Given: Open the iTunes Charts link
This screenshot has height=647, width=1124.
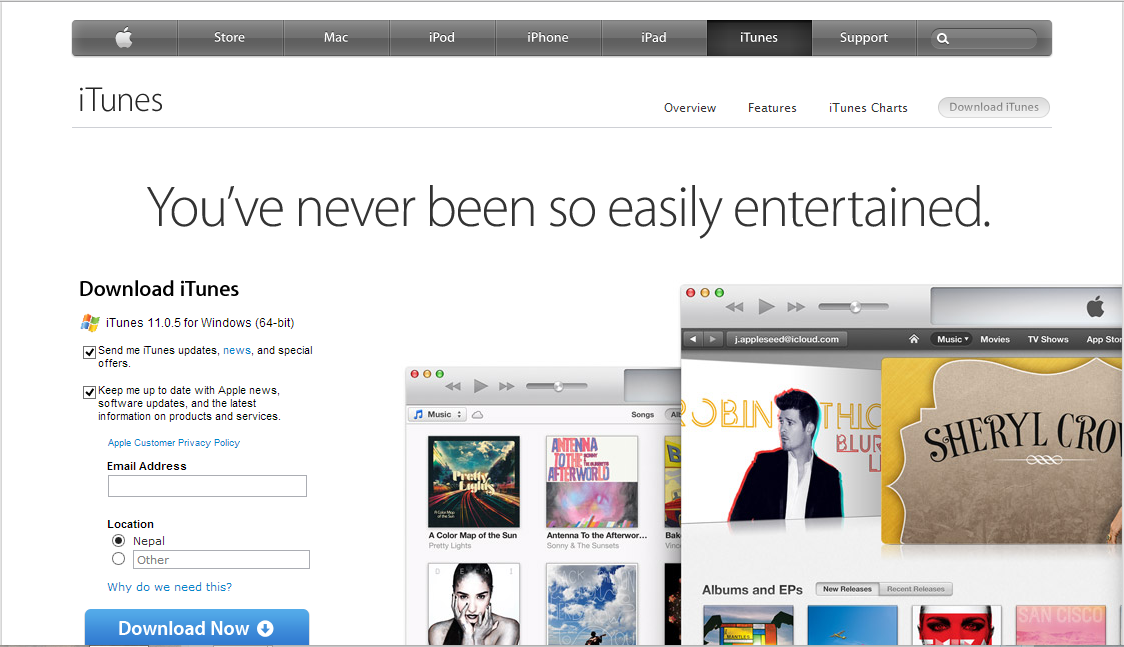Looking at the screenshot, I should click(x=868, y=107).
